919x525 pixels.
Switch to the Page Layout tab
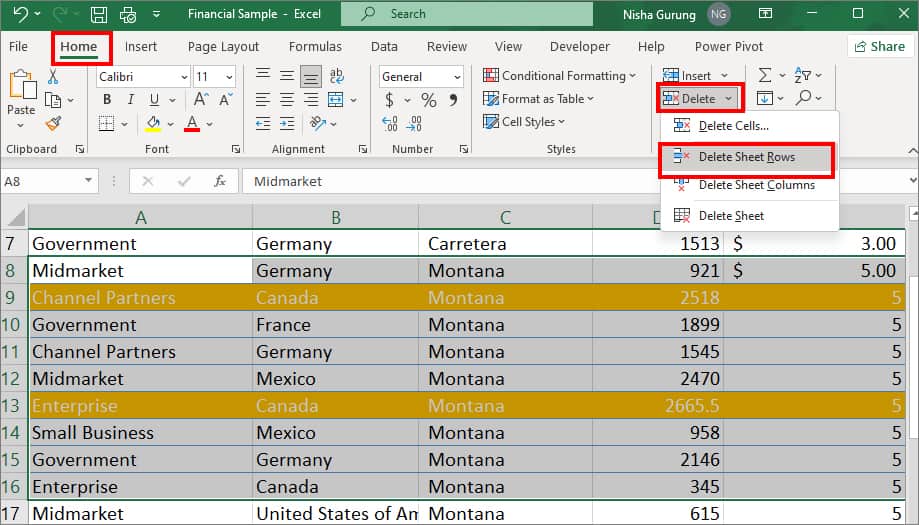point(223,46)
